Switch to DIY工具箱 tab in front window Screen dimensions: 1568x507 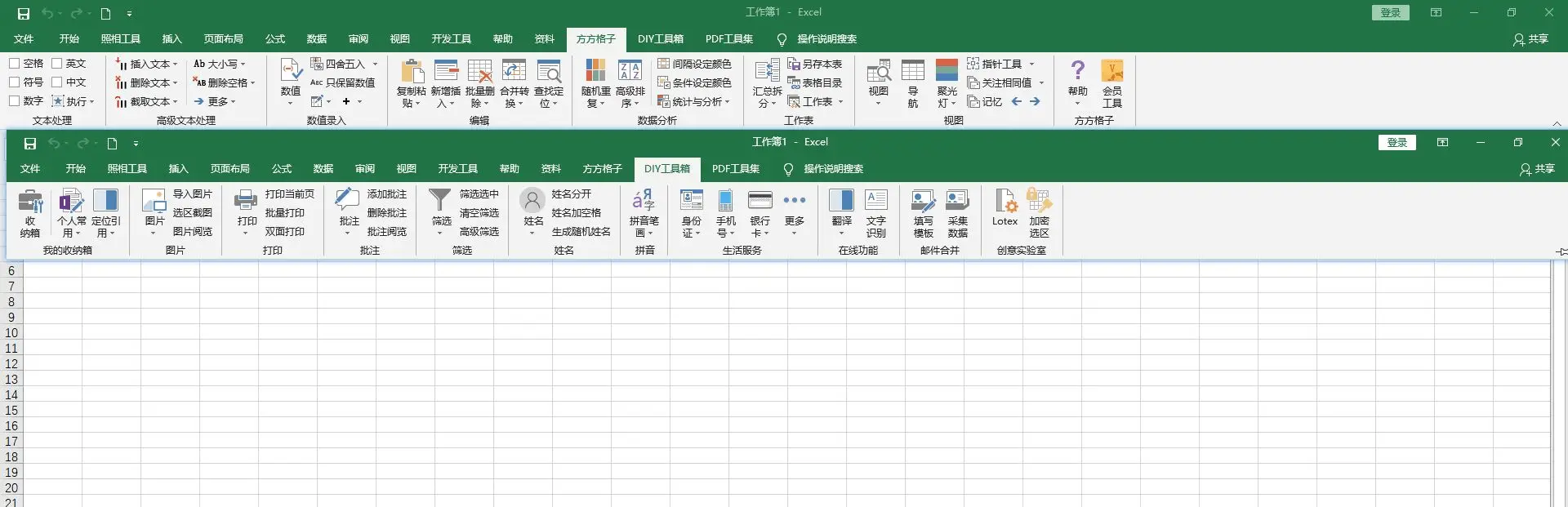pos(667,169)
